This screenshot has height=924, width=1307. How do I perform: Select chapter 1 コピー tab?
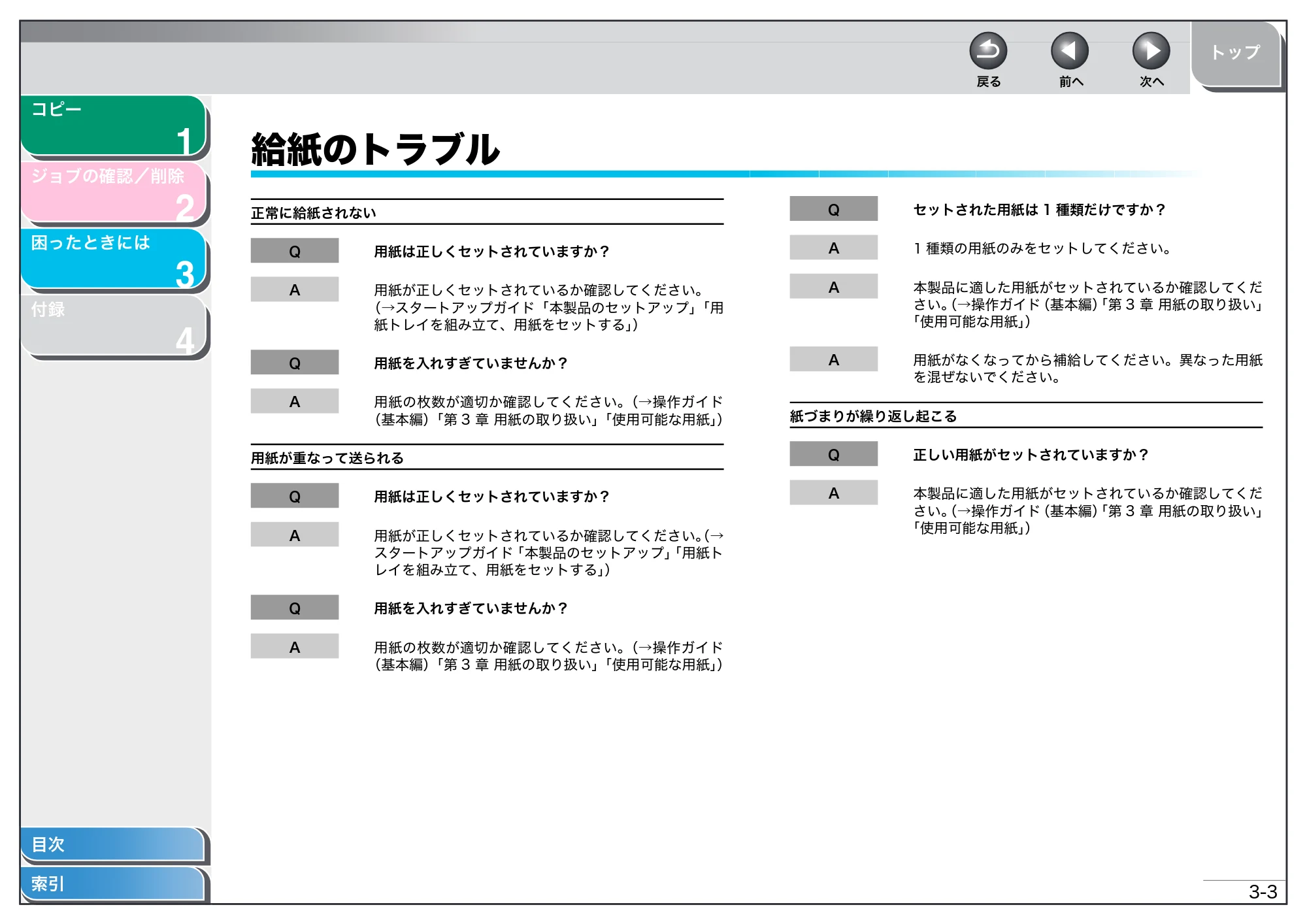click(114, 125)
